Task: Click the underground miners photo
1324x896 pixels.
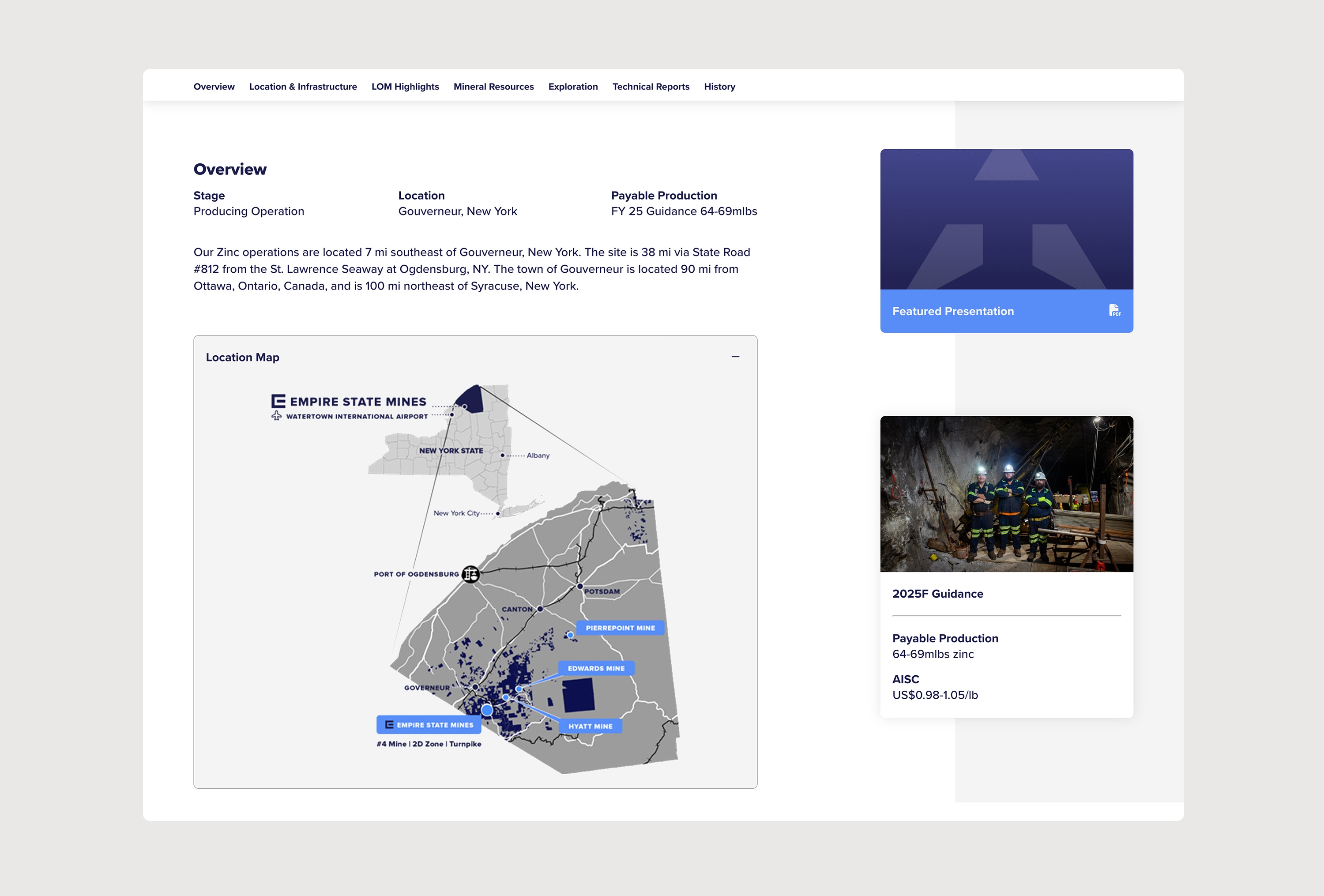Action: (x=1007, y=494)
